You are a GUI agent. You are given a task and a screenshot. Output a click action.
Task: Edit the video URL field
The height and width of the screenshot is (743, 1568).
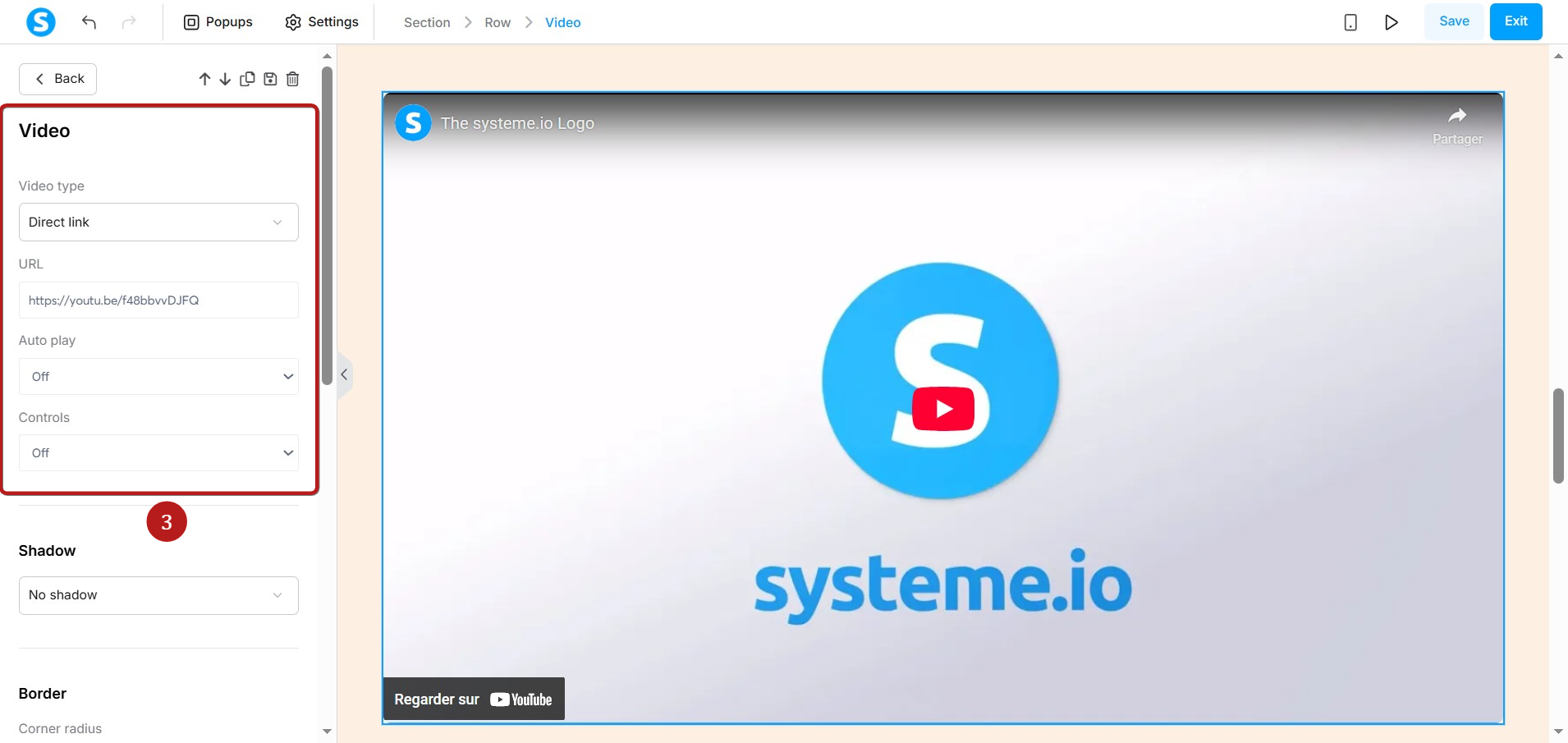(x=158, y=300)
